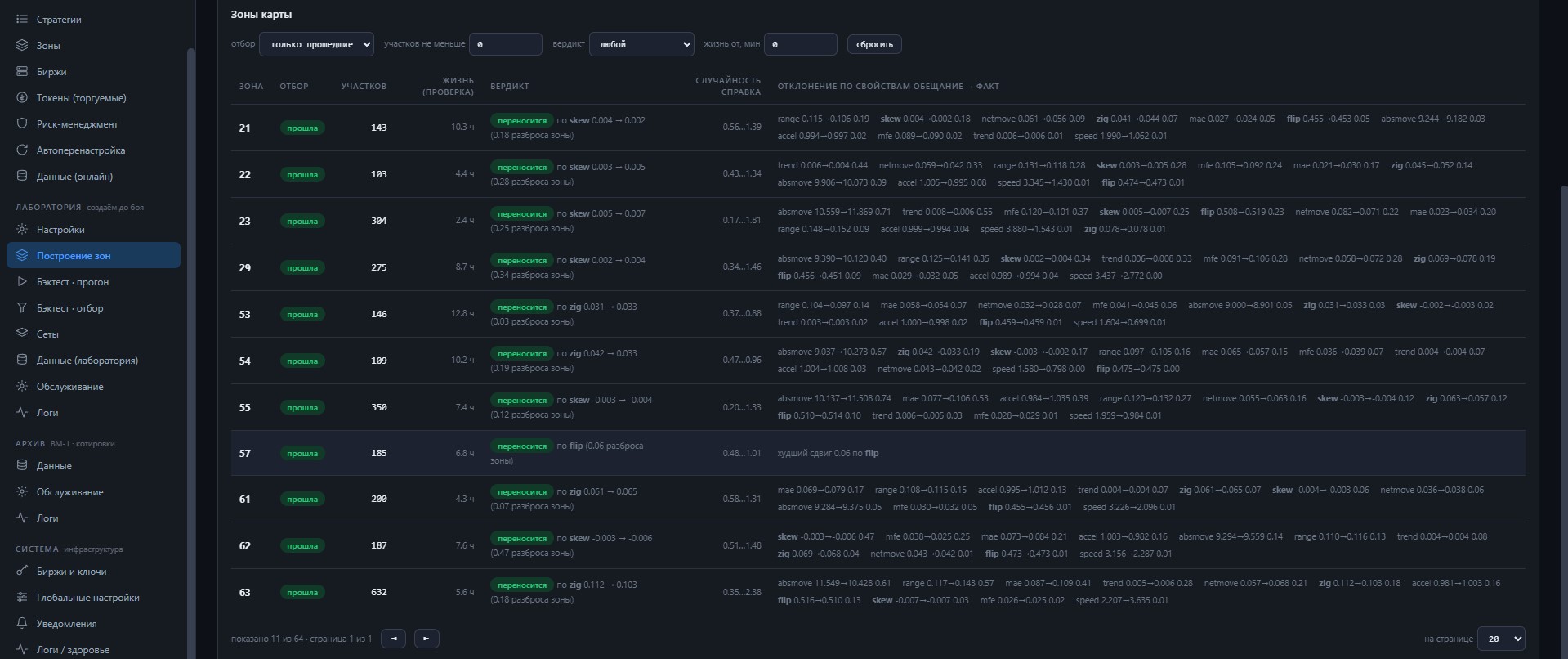Click the Данные database icon under Архив

coord(22,465)
